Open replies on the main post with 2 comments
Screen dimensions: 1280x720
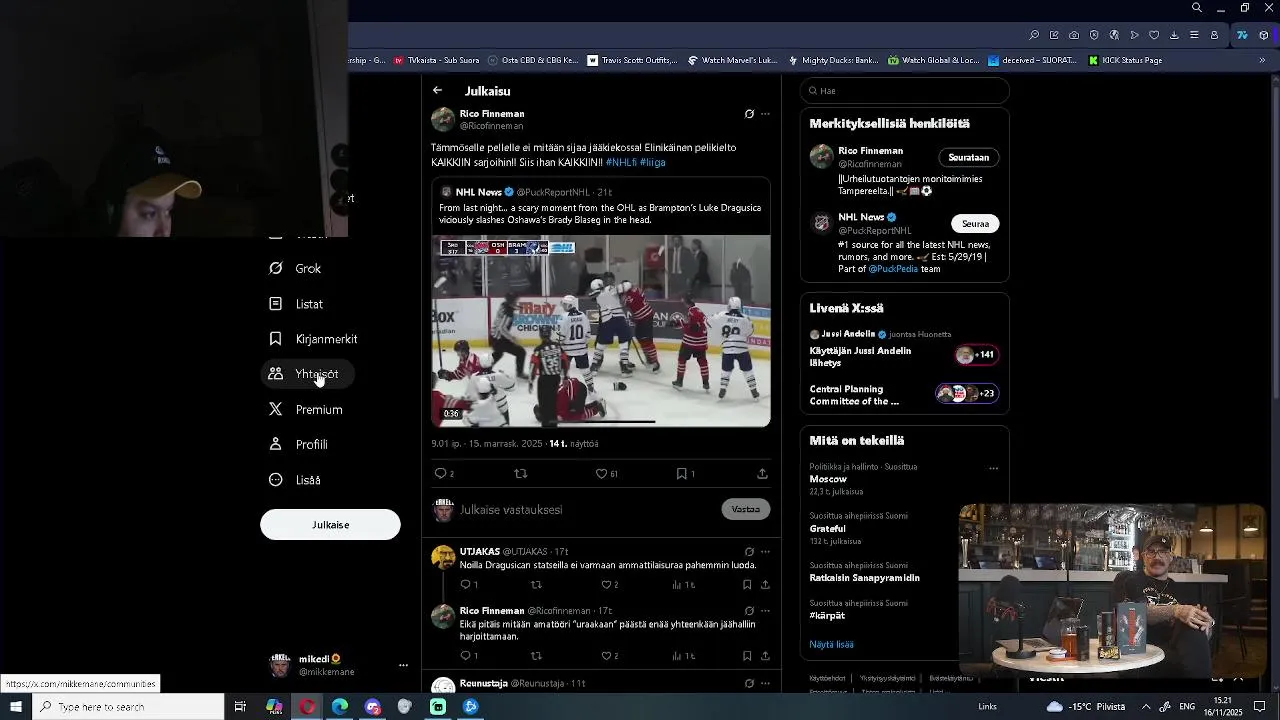click(444, 474)
